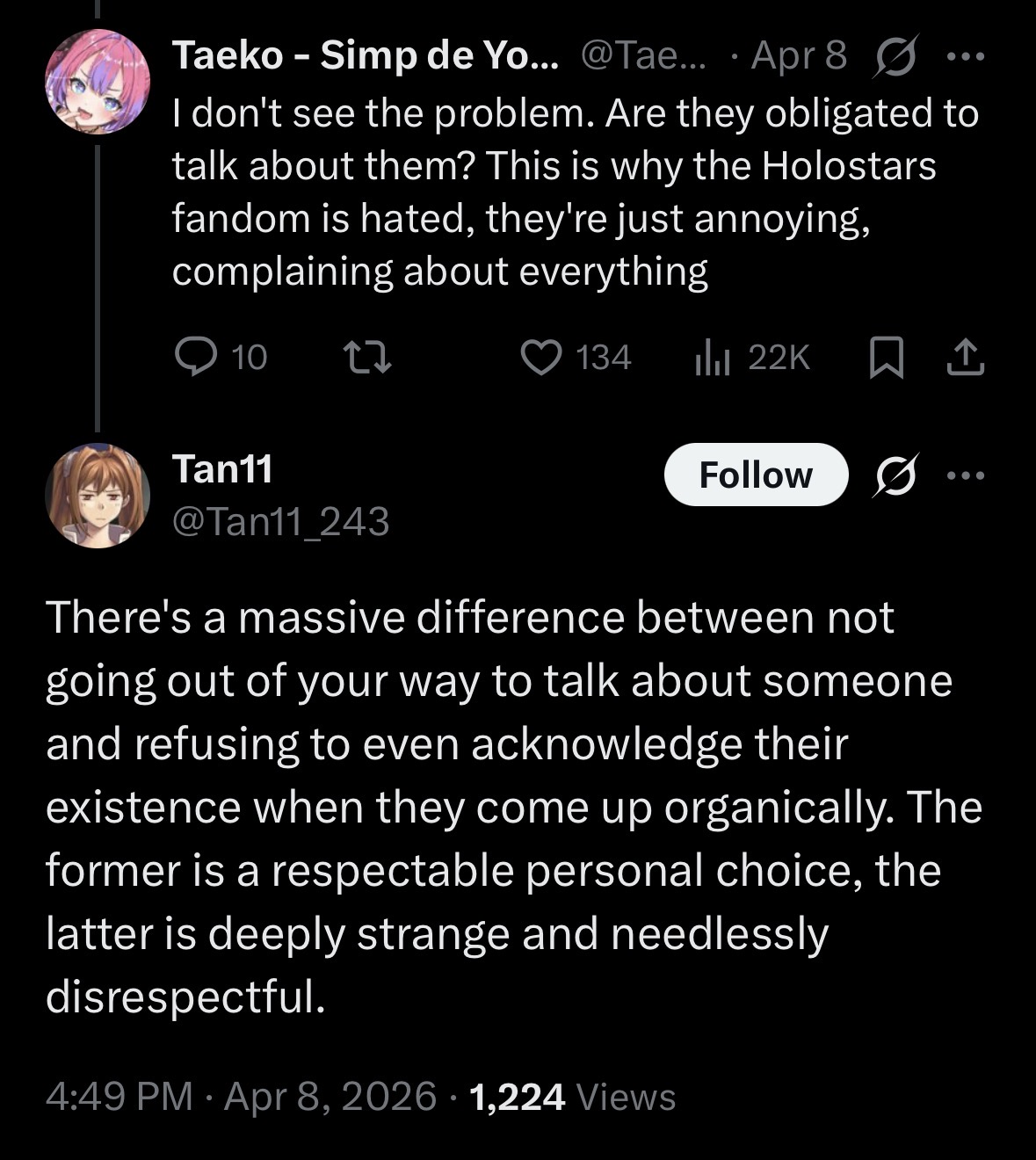
Task: Open more options on Tan11's post
Action: (x=966, y=475)
